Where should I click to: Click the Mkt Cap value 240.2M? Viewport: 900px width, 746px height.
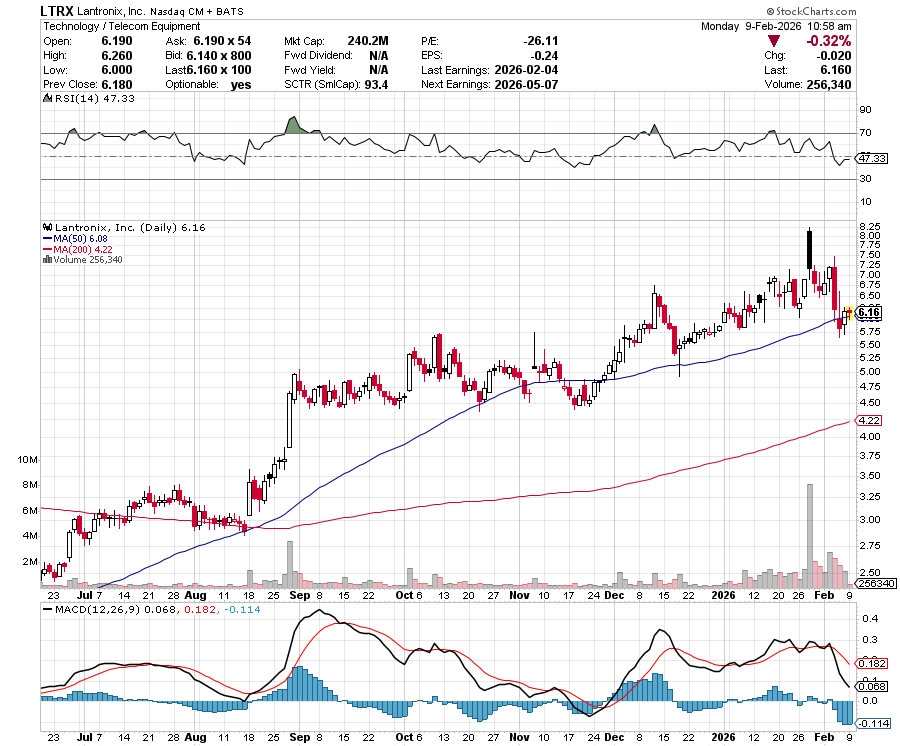[x=368, y=41]
